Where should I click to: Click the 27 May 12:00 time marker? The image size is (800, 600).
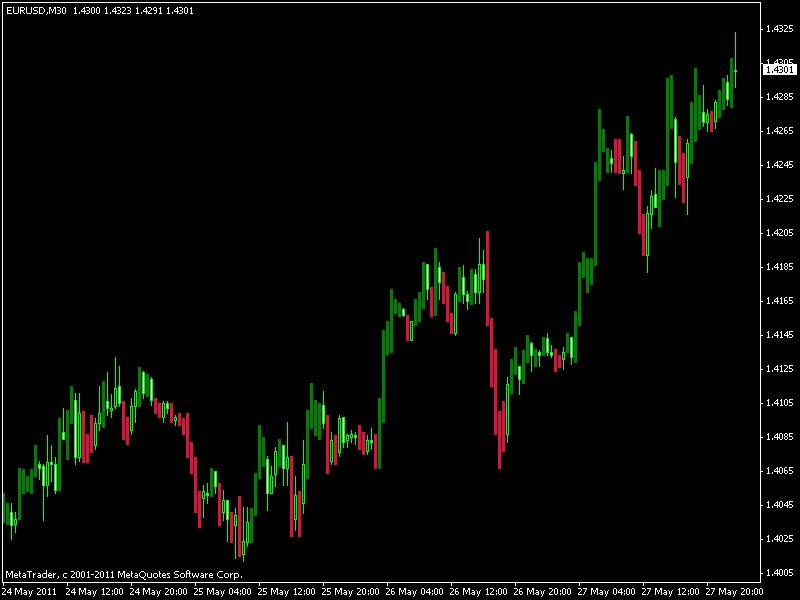coord(673,591)
